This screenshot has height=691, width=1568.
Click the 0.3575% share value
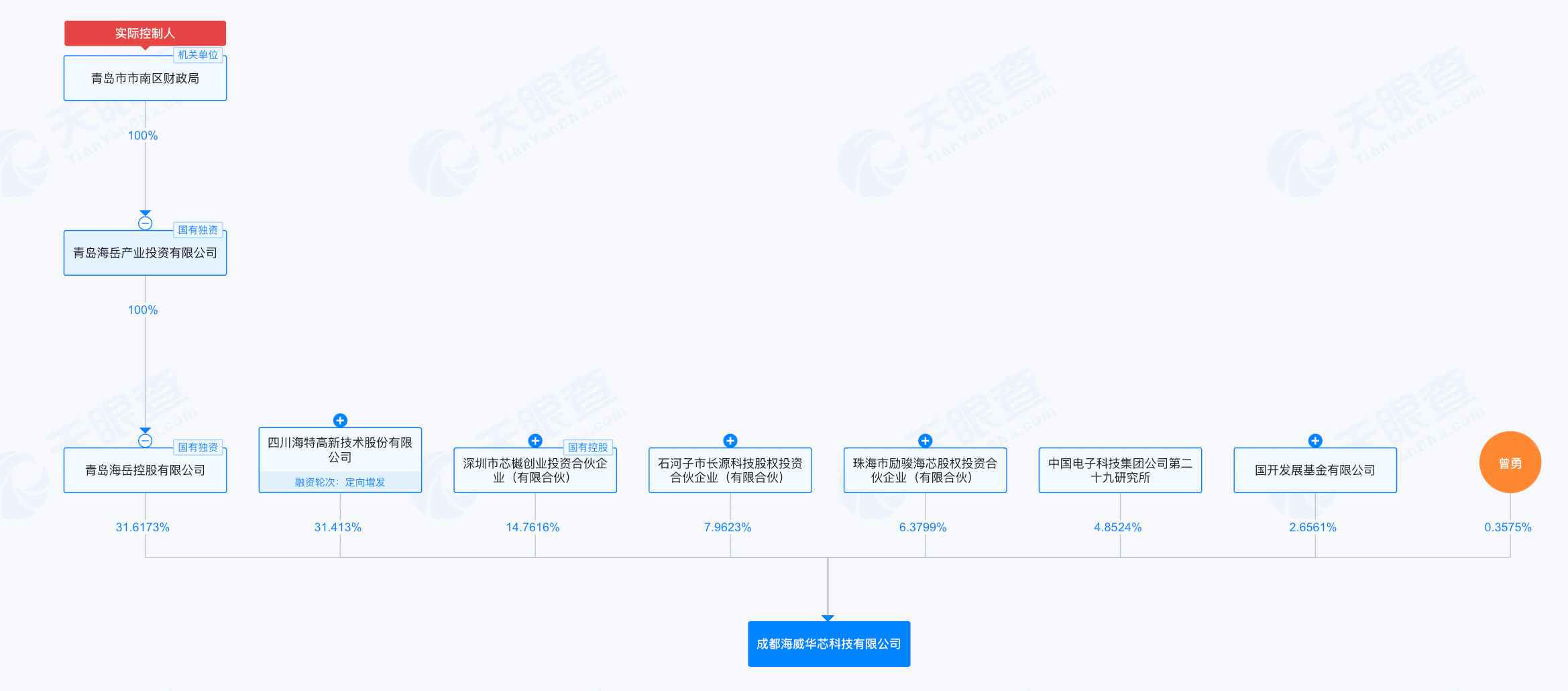pos(1508,527)
